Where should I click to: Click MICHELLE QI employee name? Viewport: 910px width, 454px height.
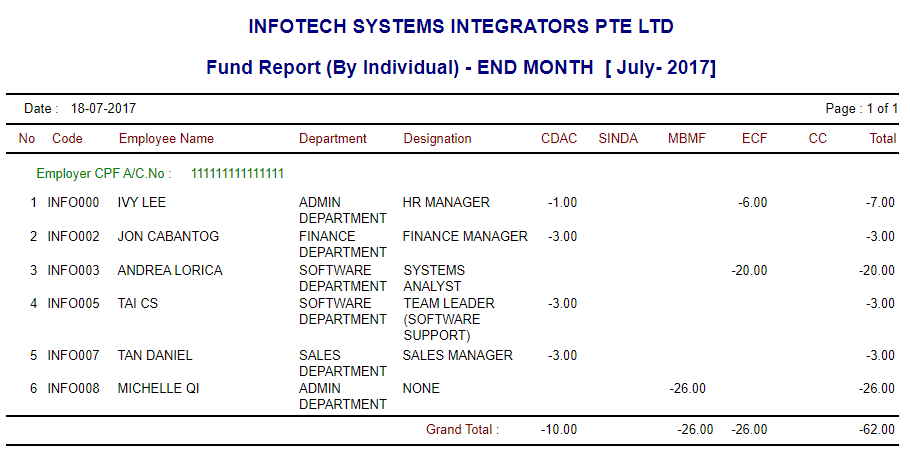click(x=158, y=389)
